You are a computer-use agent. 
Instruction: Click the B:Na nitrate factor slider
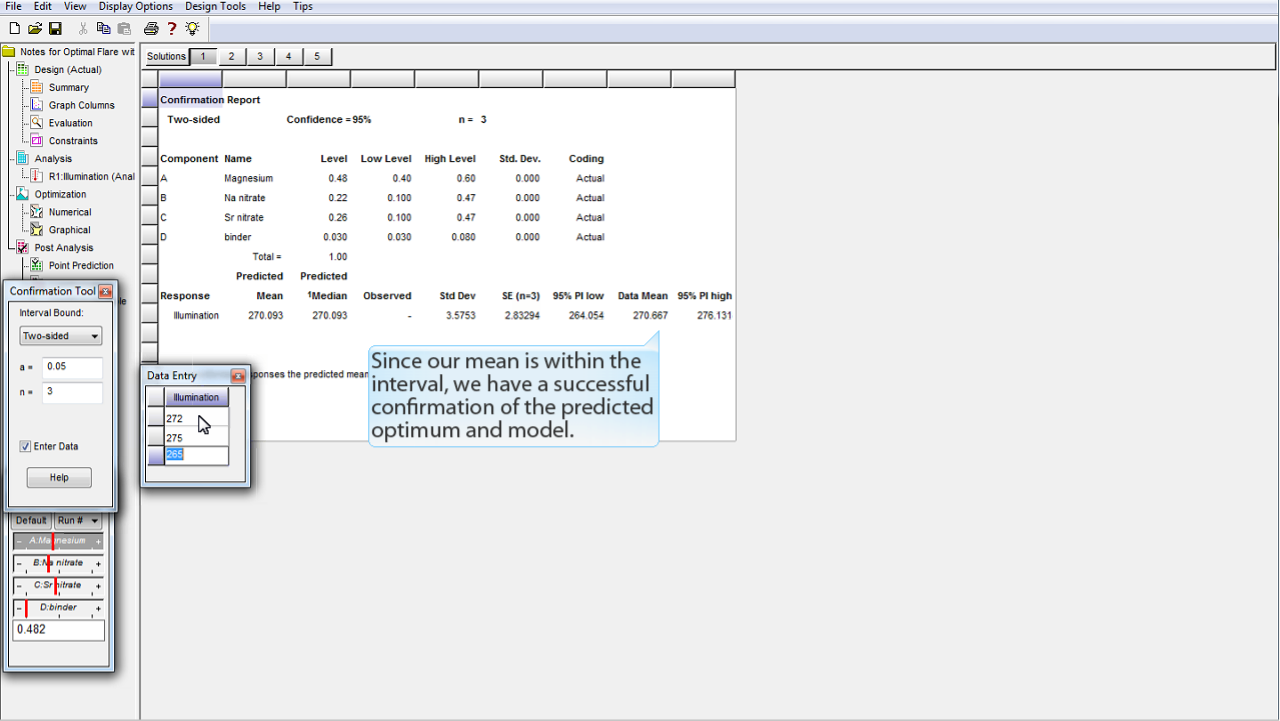click(58, 563)
